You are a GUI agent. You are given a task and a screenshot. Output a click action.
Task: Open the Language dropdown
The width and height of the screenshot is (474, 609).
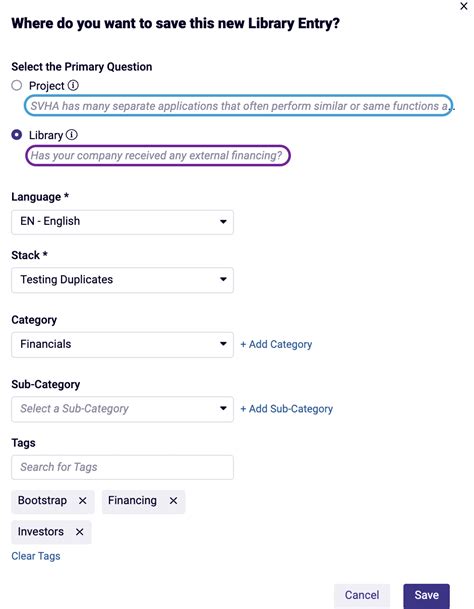click(122, 222)
